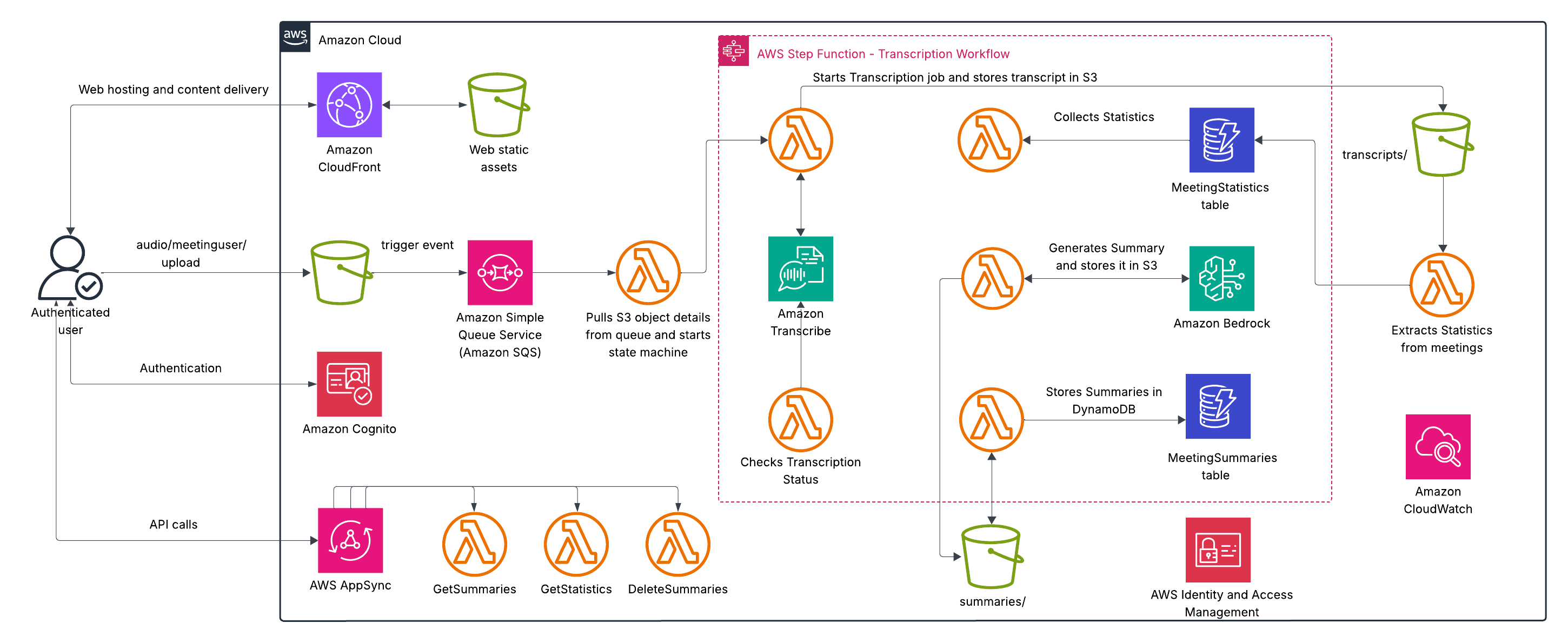Select the GetStatistics Lambda icon
Screen dimensions: 1568x643
point(576,545)
